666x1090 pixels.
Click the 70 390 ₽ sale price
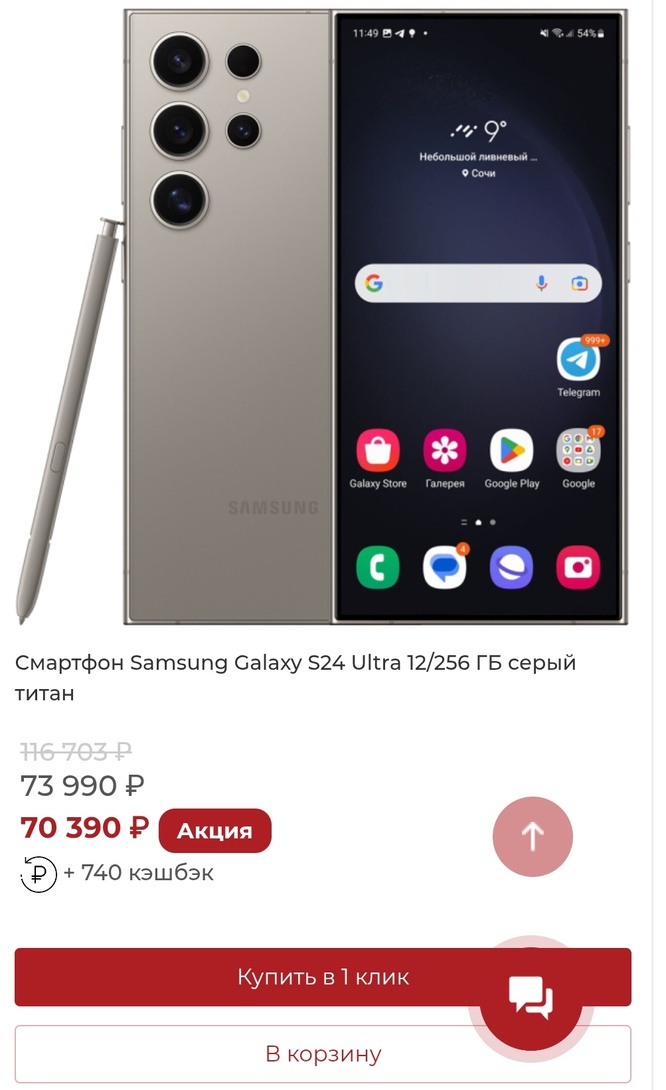pyautogui.click(x=84, y=828)
